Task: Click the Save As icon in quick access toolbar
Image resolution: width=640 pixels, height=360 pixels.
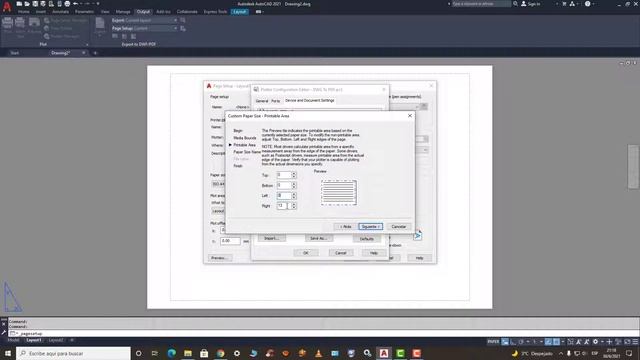Action: point(43,4)
